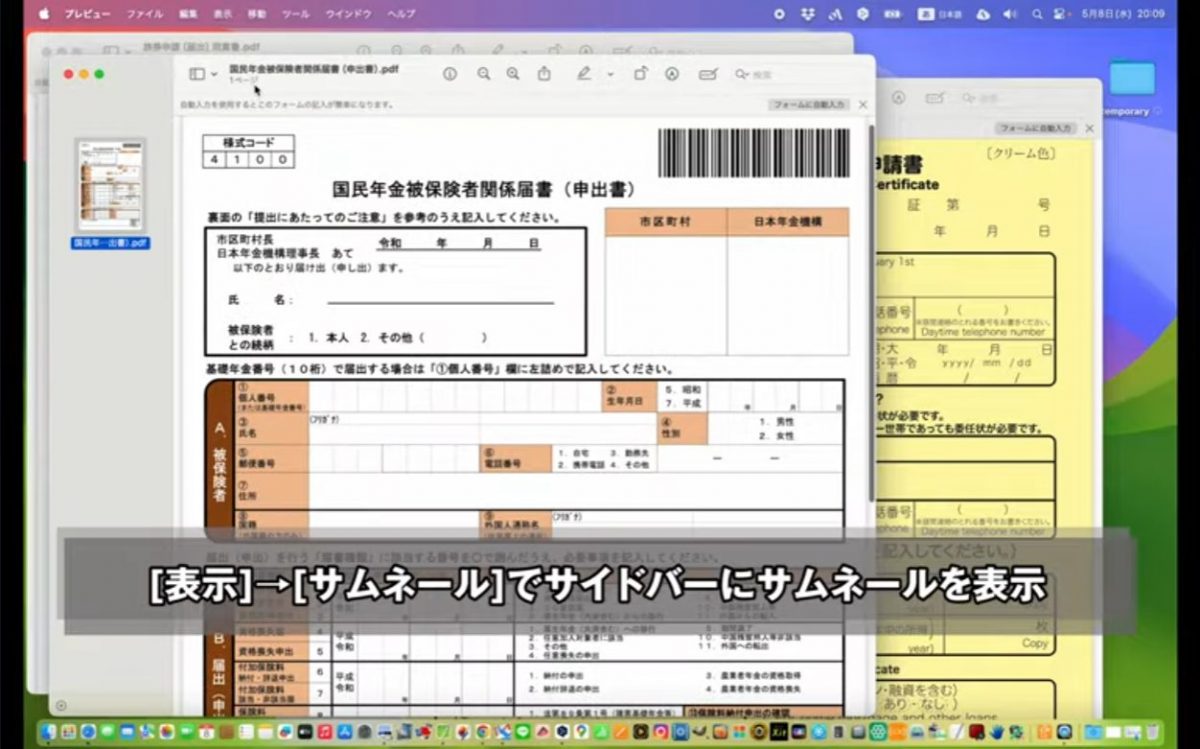Open the 移動 menu

(x=257, y=14)
